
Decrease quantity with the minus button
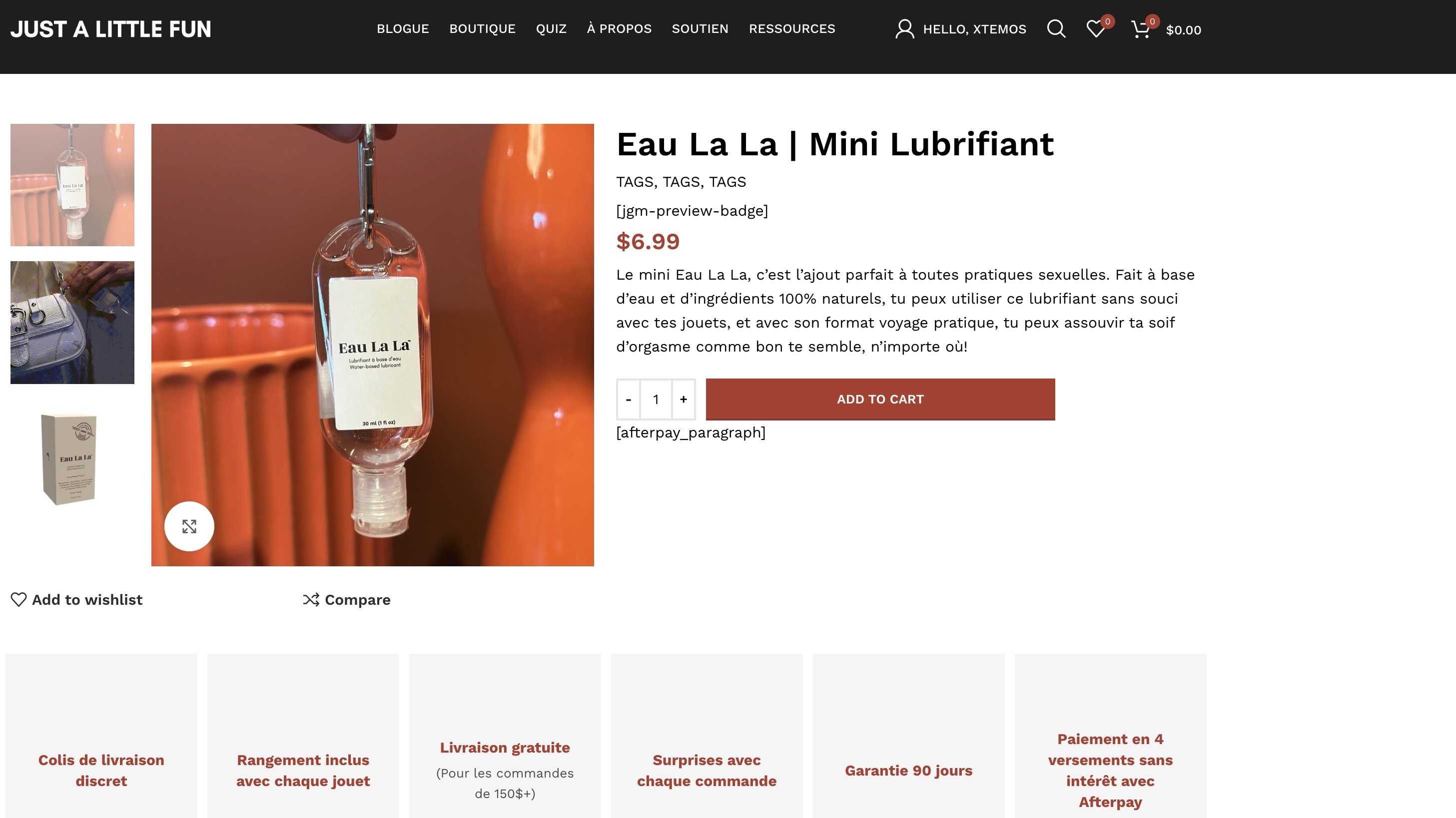(x=628, y=400)
